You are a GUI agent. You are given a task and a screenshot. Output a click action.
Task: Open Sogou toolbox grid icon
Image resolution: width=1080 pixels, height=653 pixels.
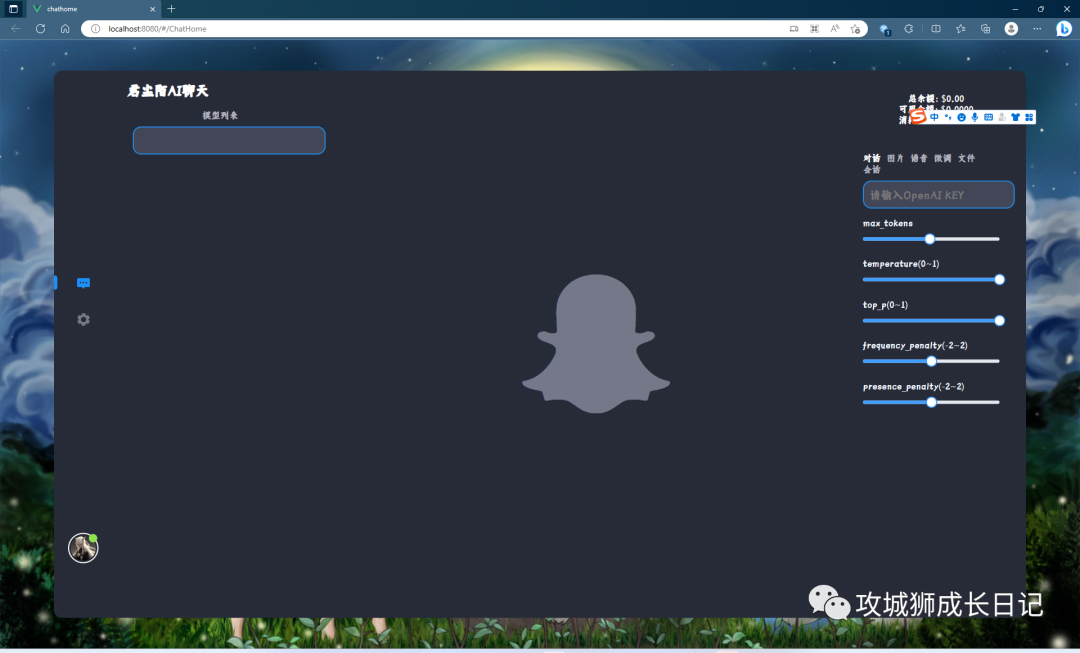tap(1029, 117)
